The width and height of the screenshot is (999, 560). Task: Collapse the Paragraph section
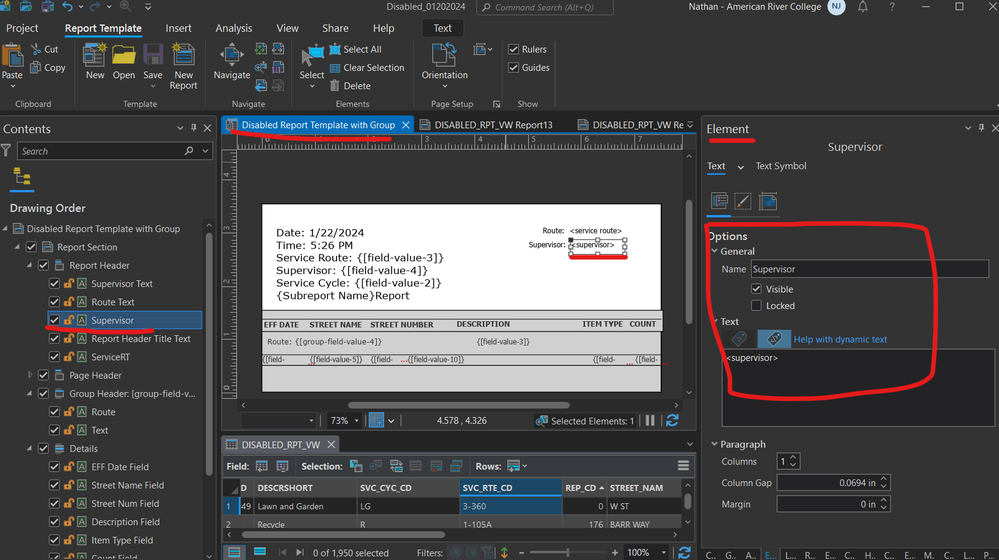point(714,444)
